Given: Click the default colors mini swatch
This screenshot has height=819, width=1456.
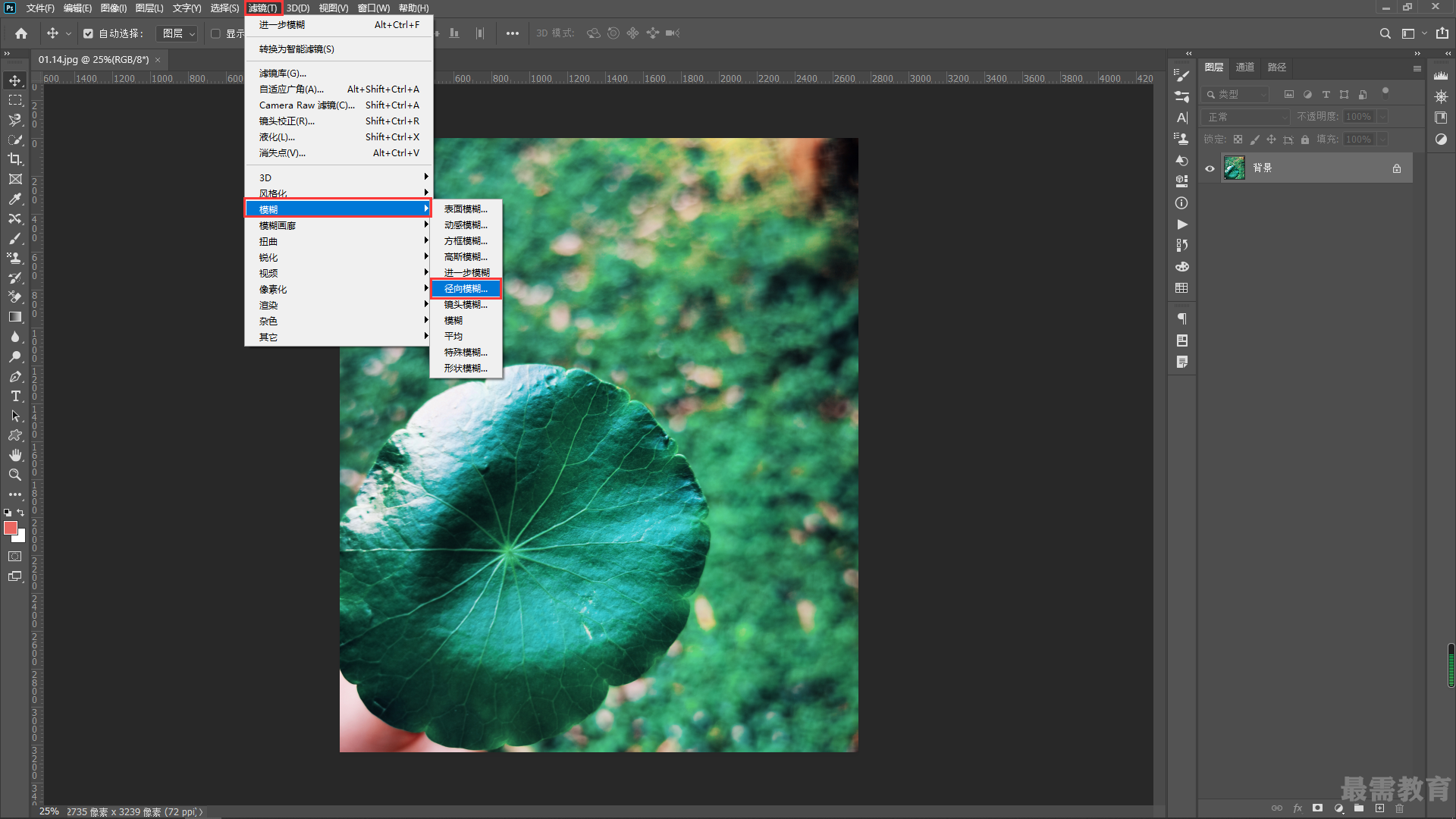Looking at the screenshot, I should pos(8,513).
